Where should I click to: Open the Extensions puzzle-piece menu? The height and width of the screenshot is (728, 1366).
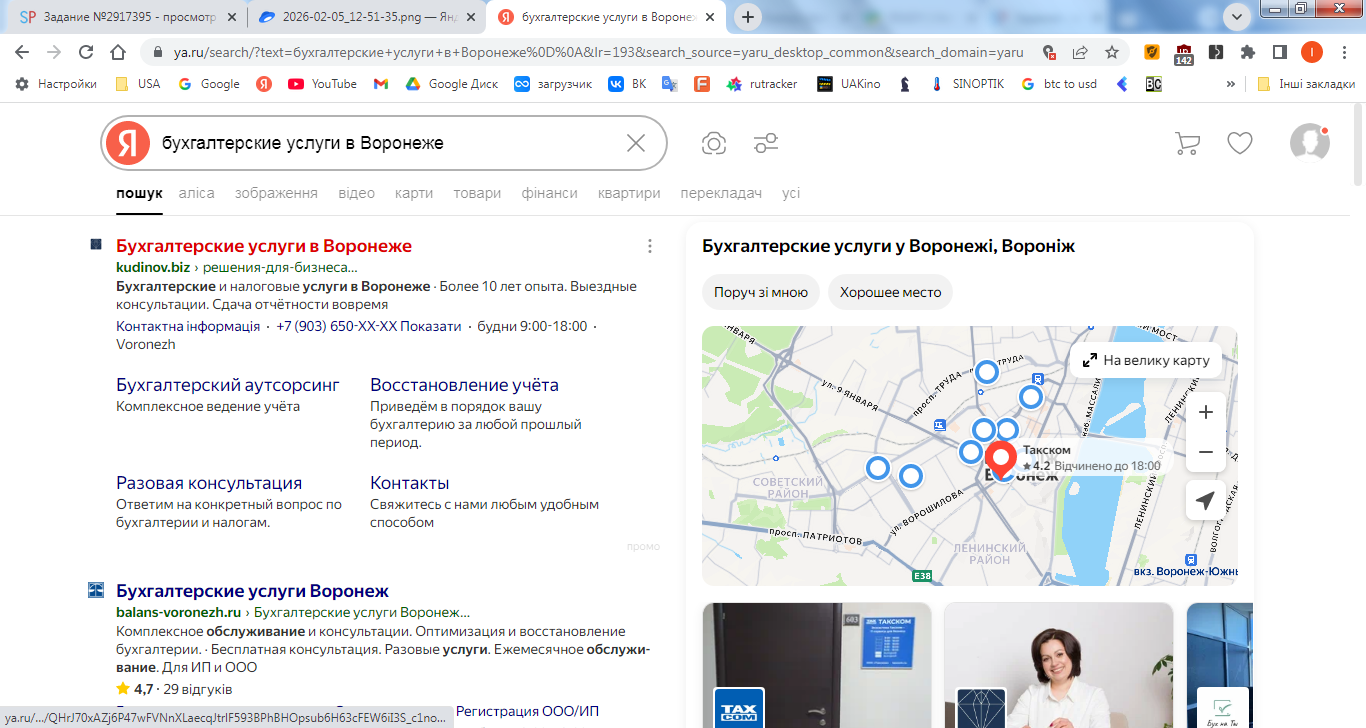pos(1248,52)
